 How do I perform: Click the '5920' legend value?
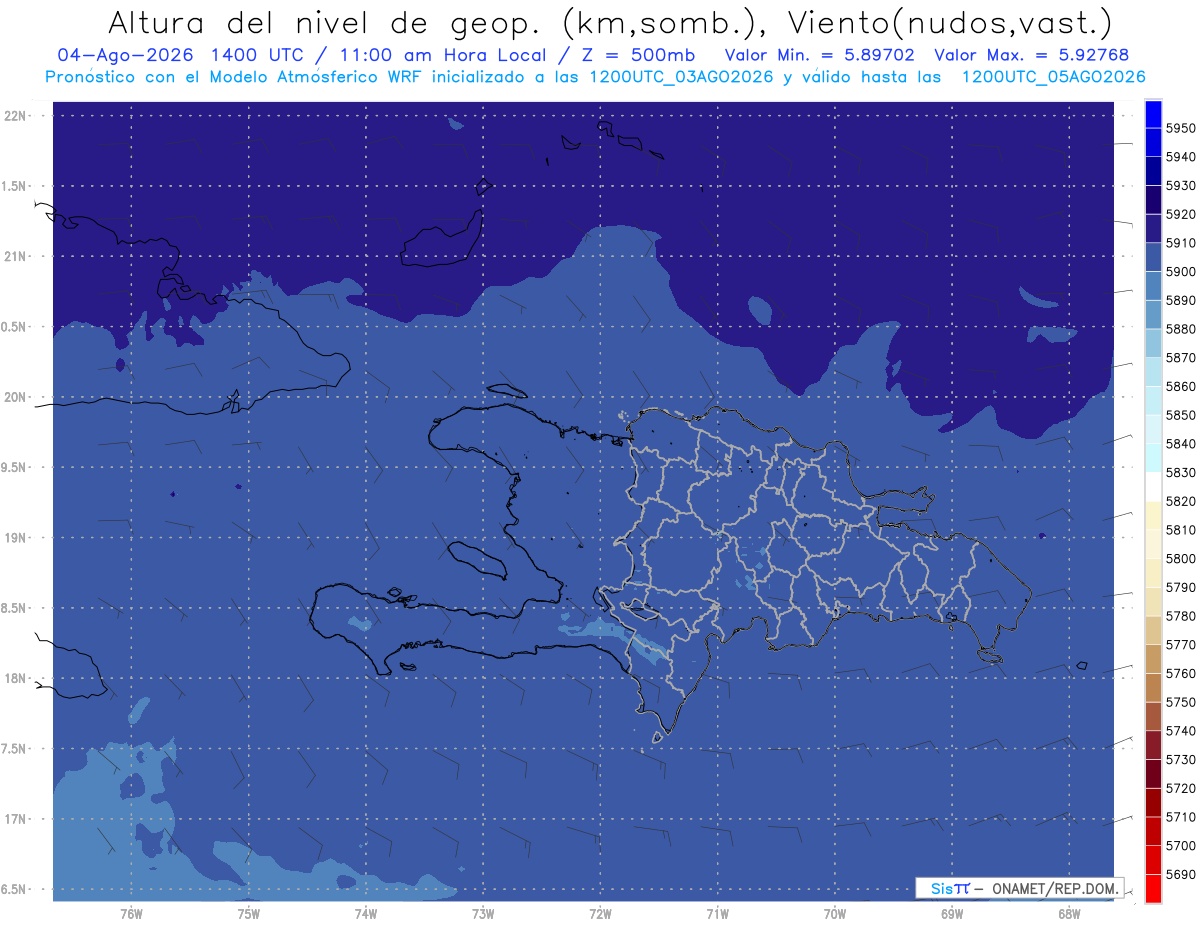click(1181, 214)
